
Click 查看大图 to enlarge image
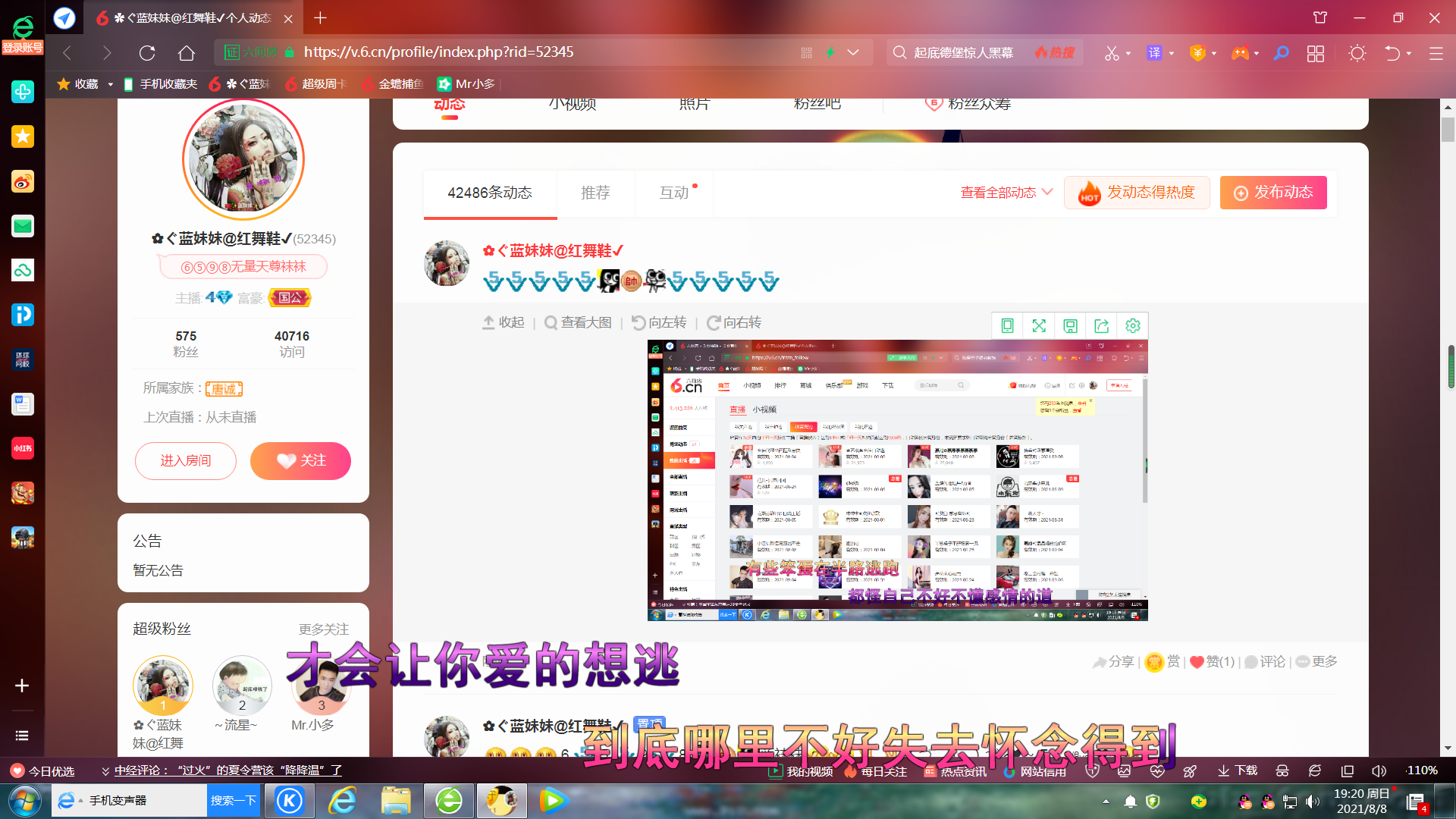click(578, 323)
